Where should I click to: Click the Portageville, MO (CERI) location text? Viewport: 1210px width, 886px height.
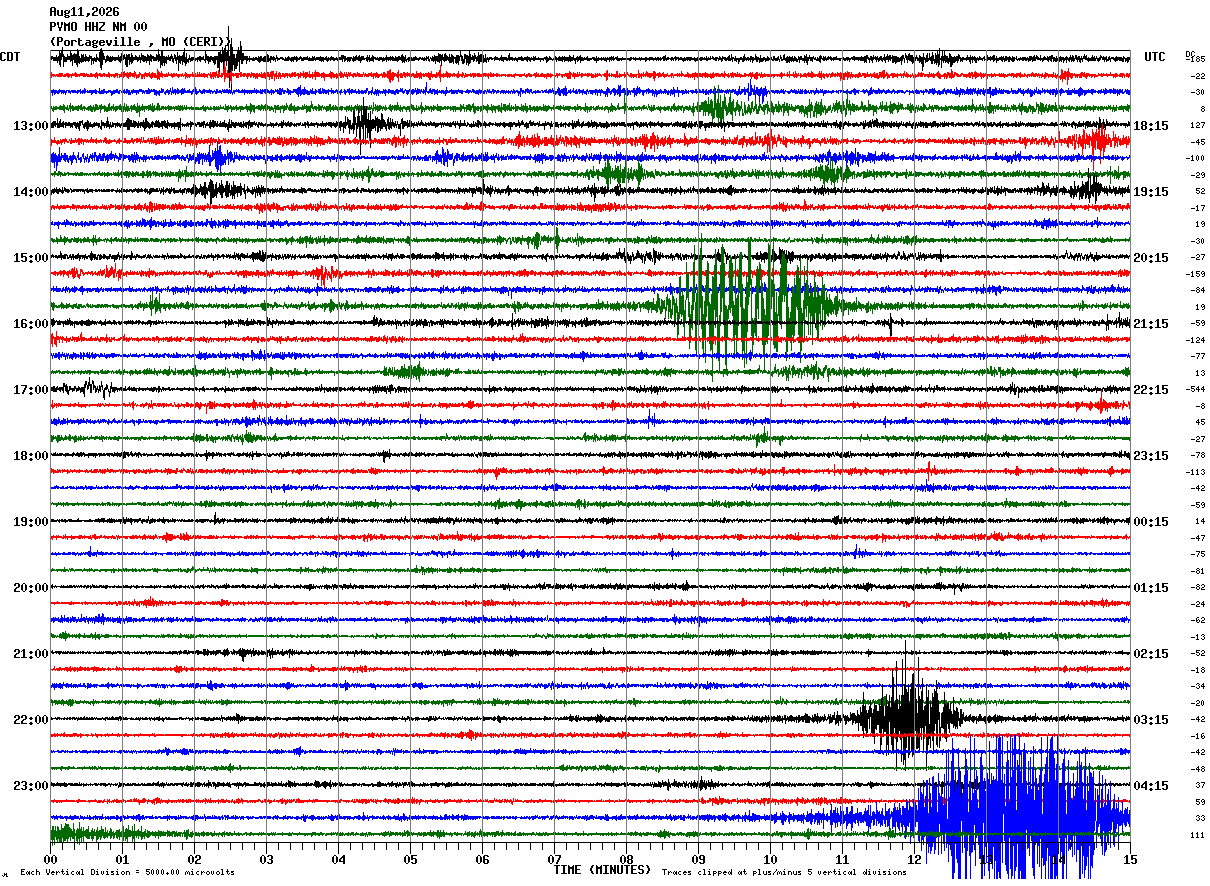[140, 42]
